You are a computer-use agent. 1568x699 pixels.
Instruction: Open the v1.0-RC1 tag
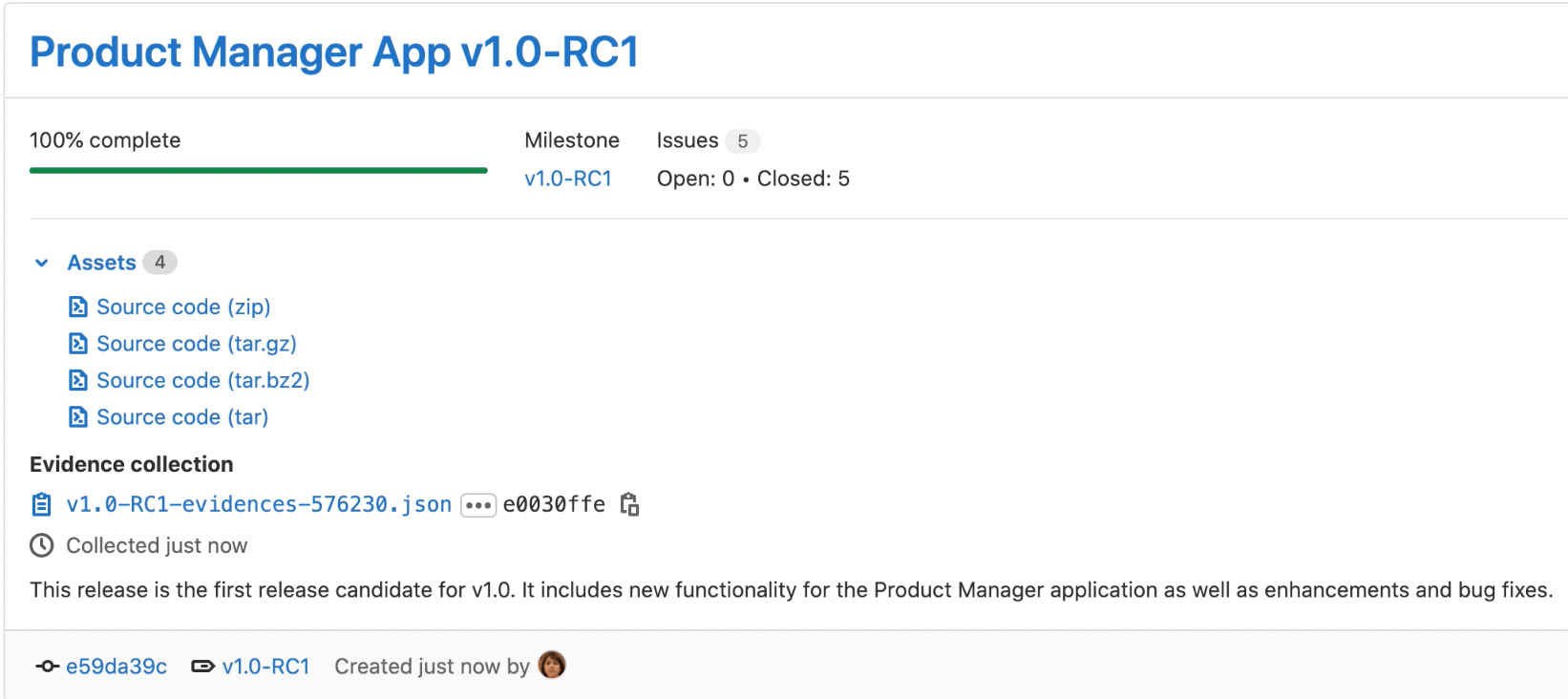click(265, 666)
